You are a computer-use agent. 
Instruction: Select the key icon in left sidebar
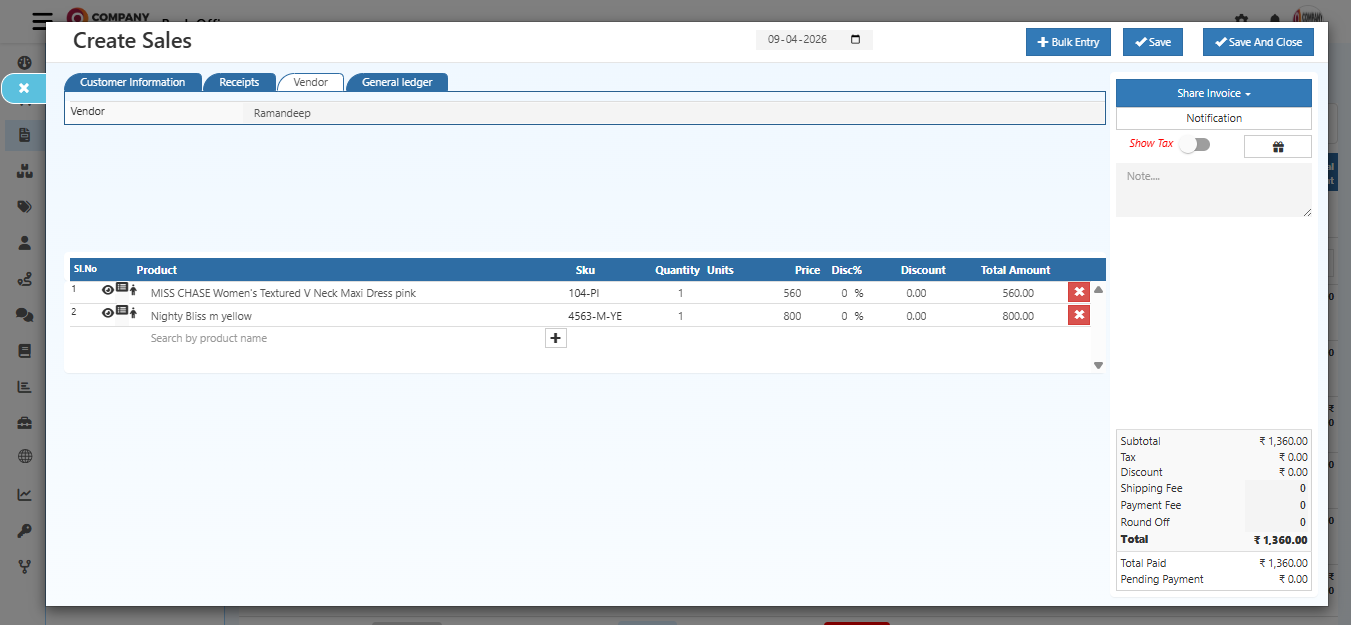click(x=23, y=530)
